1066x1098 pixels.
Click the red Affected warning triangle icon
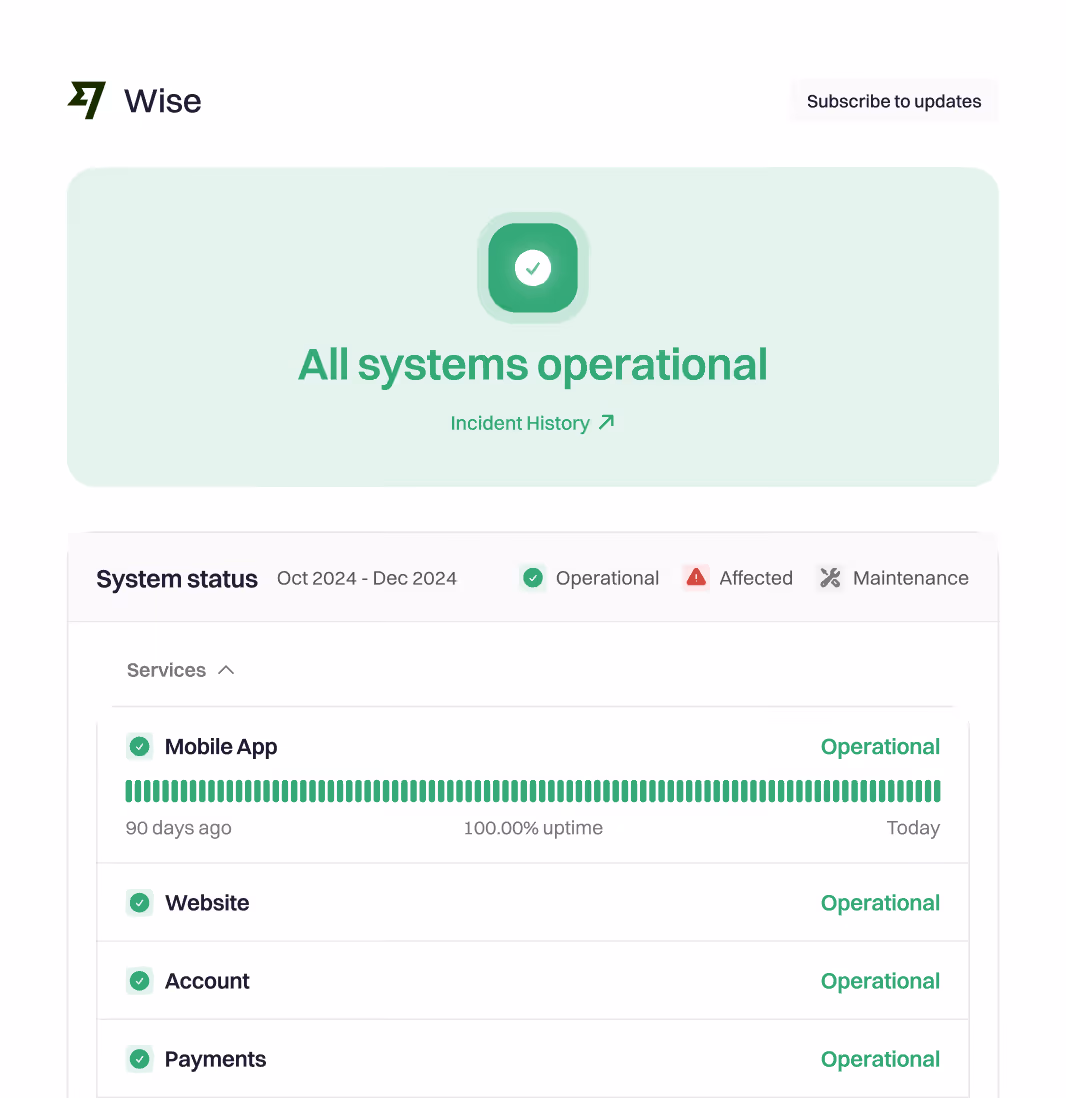pyautogui.click(x=695, y=578)
